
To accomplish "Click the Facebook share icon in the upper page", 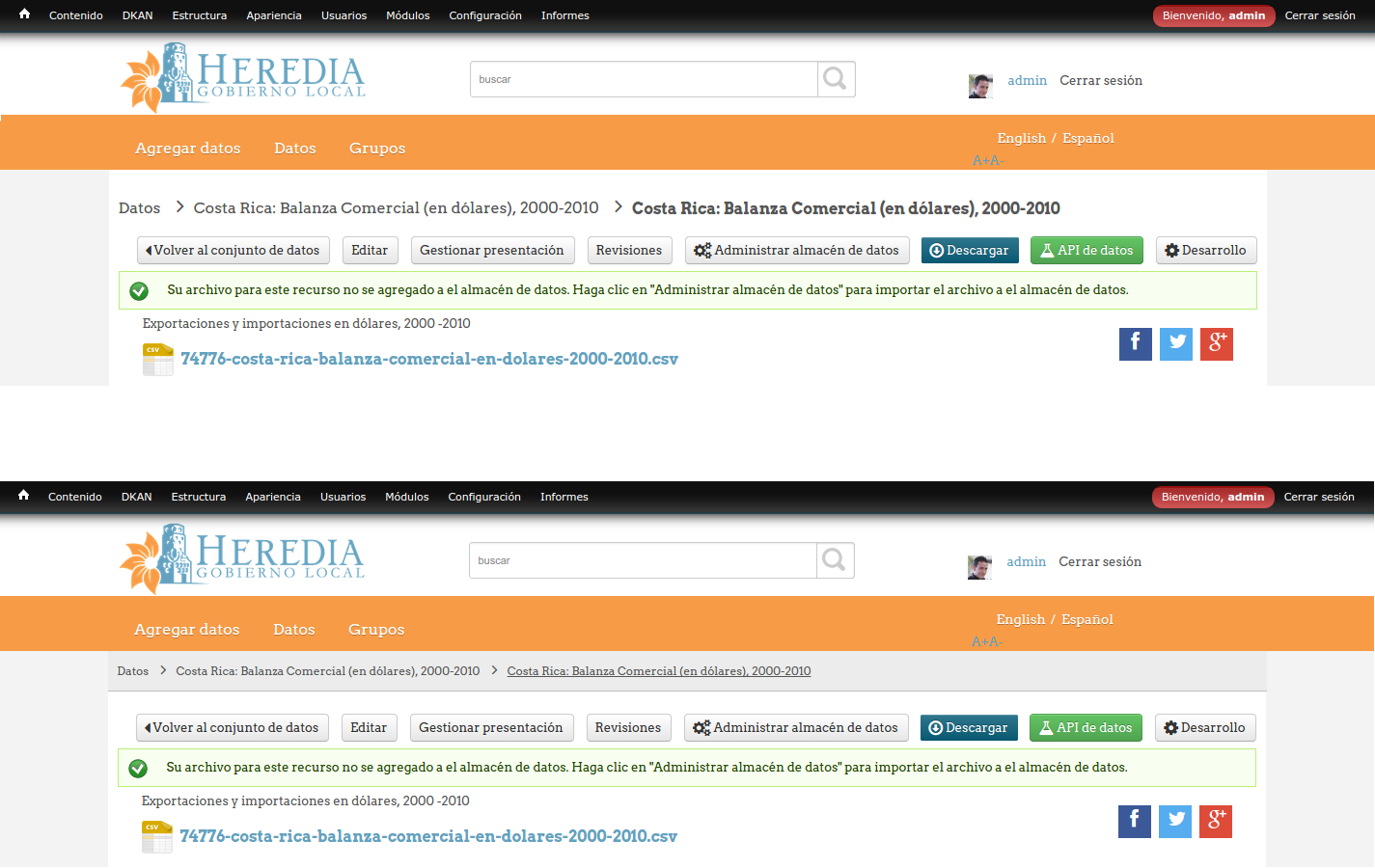I will coord(1135,343).
